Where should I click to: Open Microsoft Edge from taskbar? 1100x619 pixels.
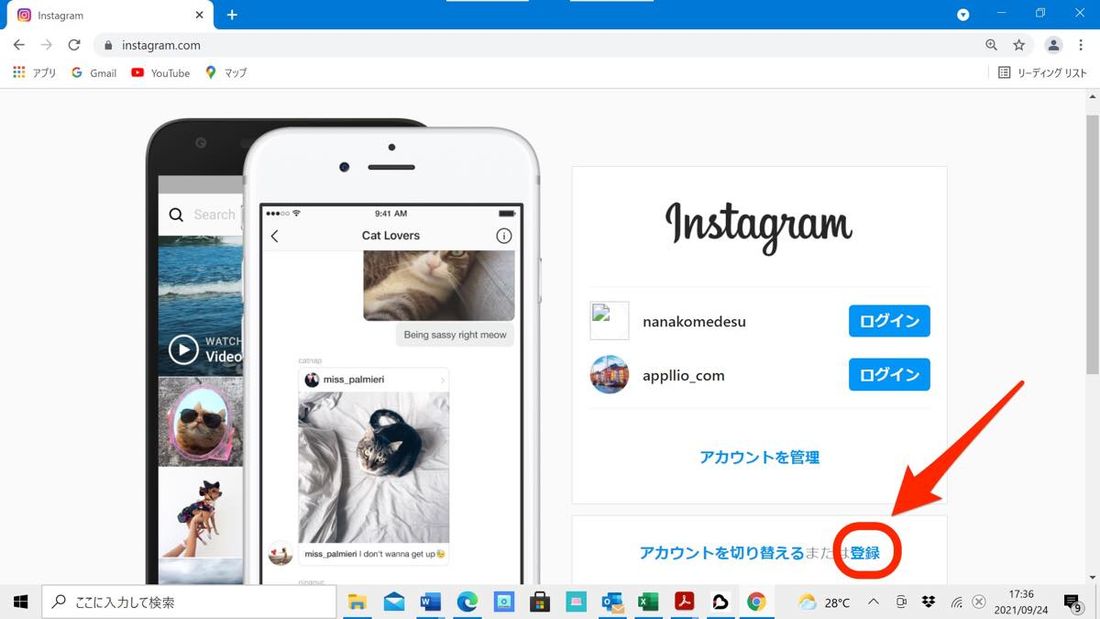click(467, 601)
